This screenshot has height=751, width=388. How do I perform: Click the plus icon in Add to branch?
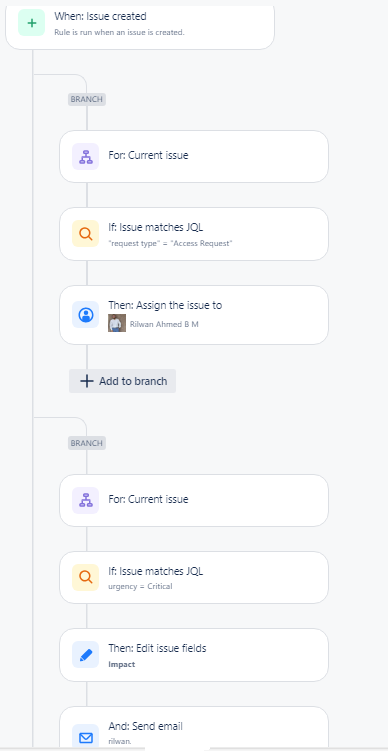[x=86, y=381]
